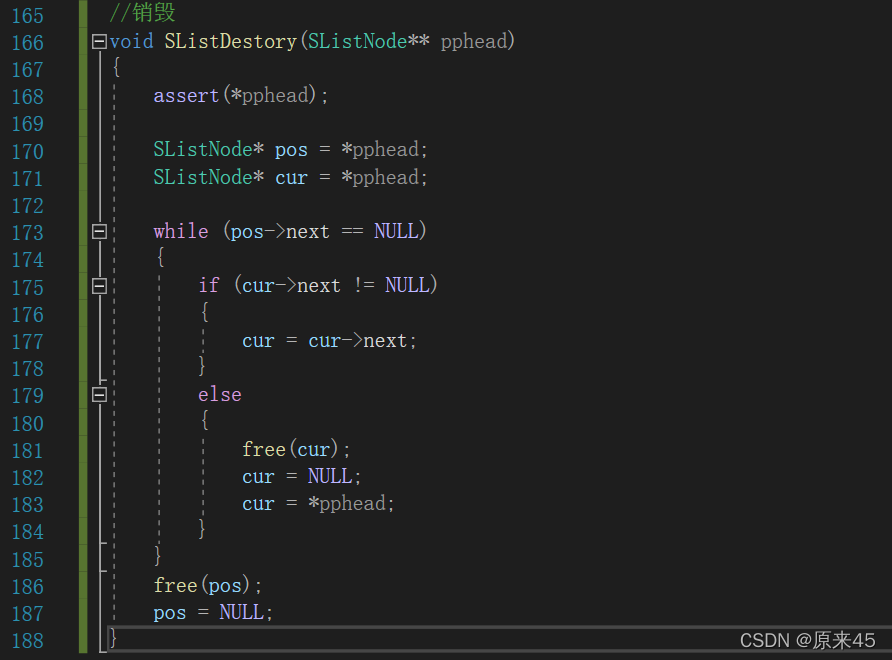Click the while keyword
This screenshot has width=892, height=660.
[x=181, y=231]
